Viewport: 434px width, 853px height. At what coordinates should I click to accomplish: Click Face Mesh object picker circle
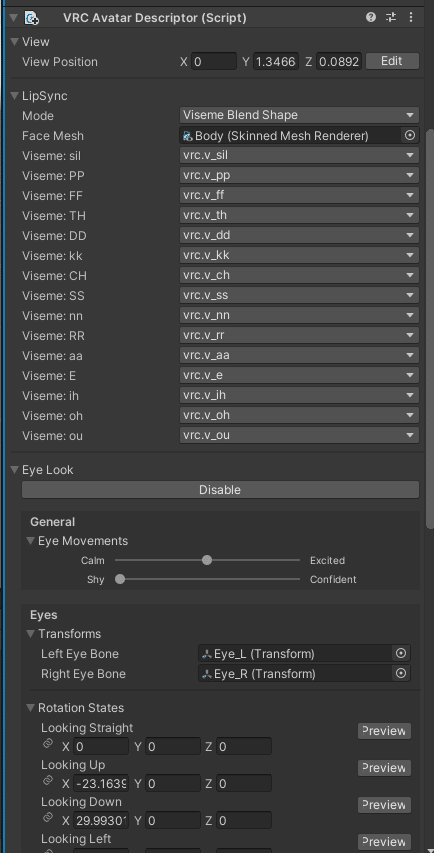pos(410,135)
